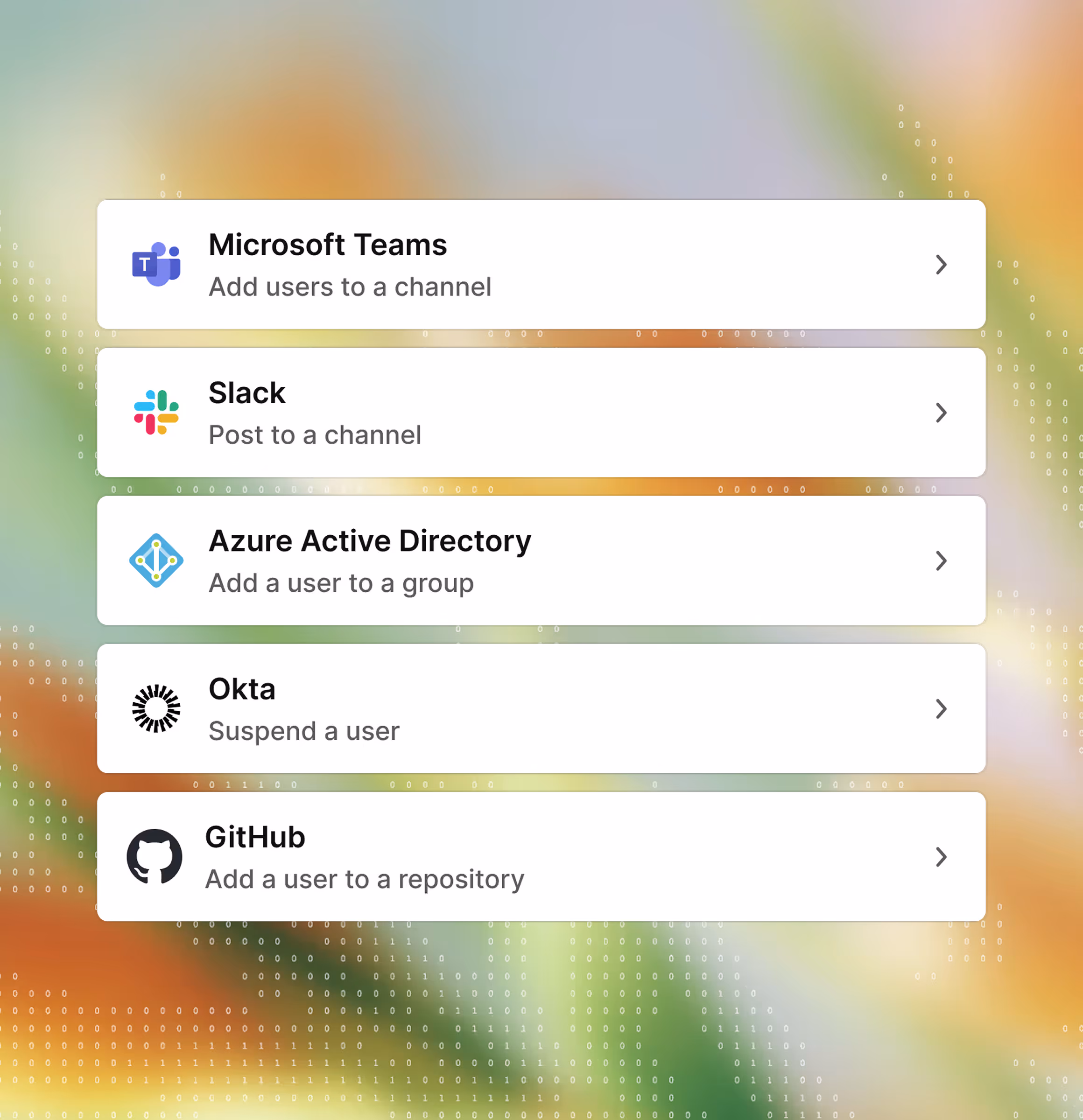
Task: Open the Azure Active Directory chevron arrow
Action: [941, 560]
